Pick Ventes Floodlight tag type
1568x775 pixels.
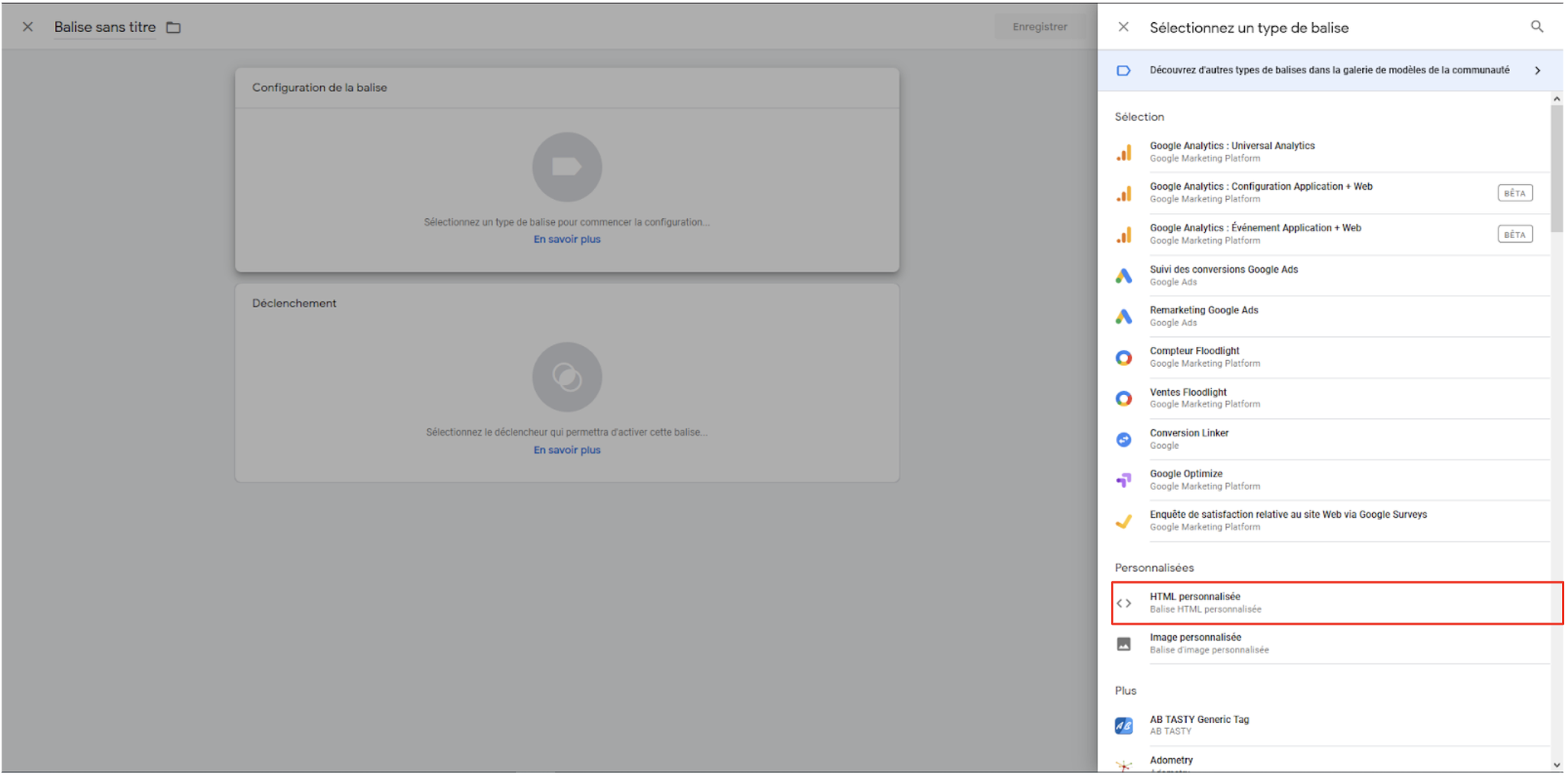tap(1331, 398)
